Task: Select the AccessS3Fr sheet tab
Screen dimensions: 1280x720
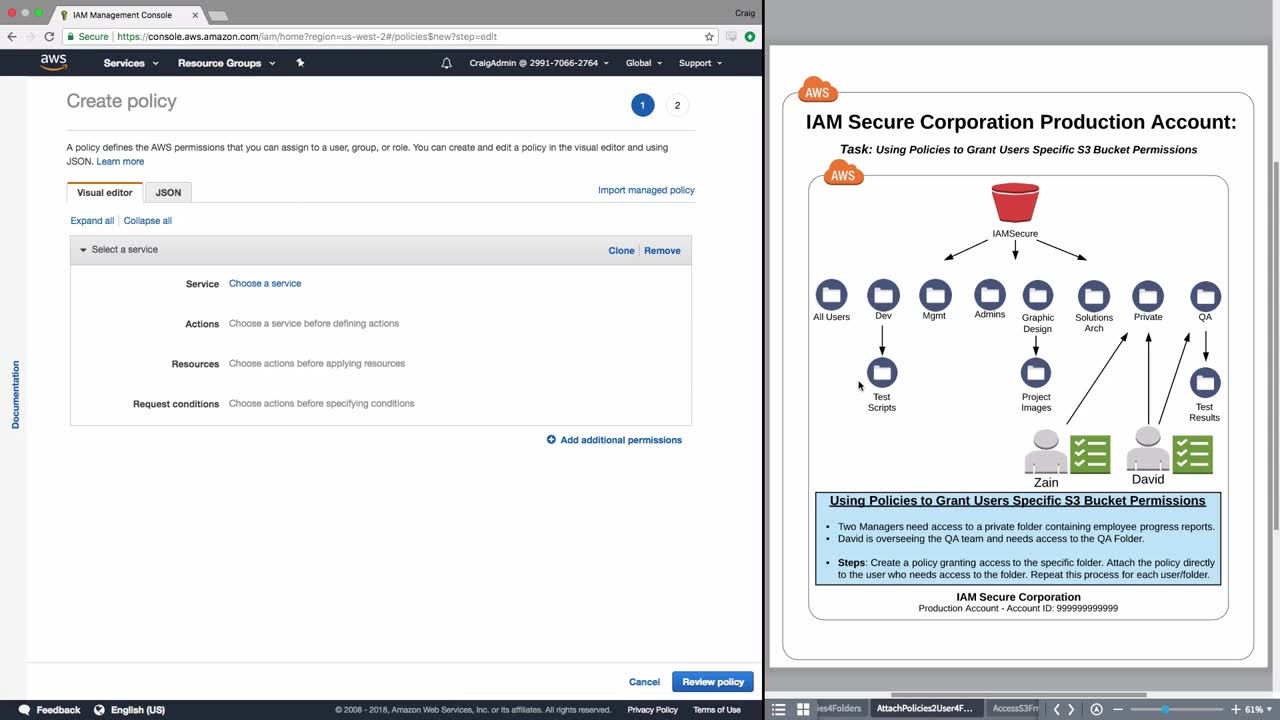Action: (1015, 709)
